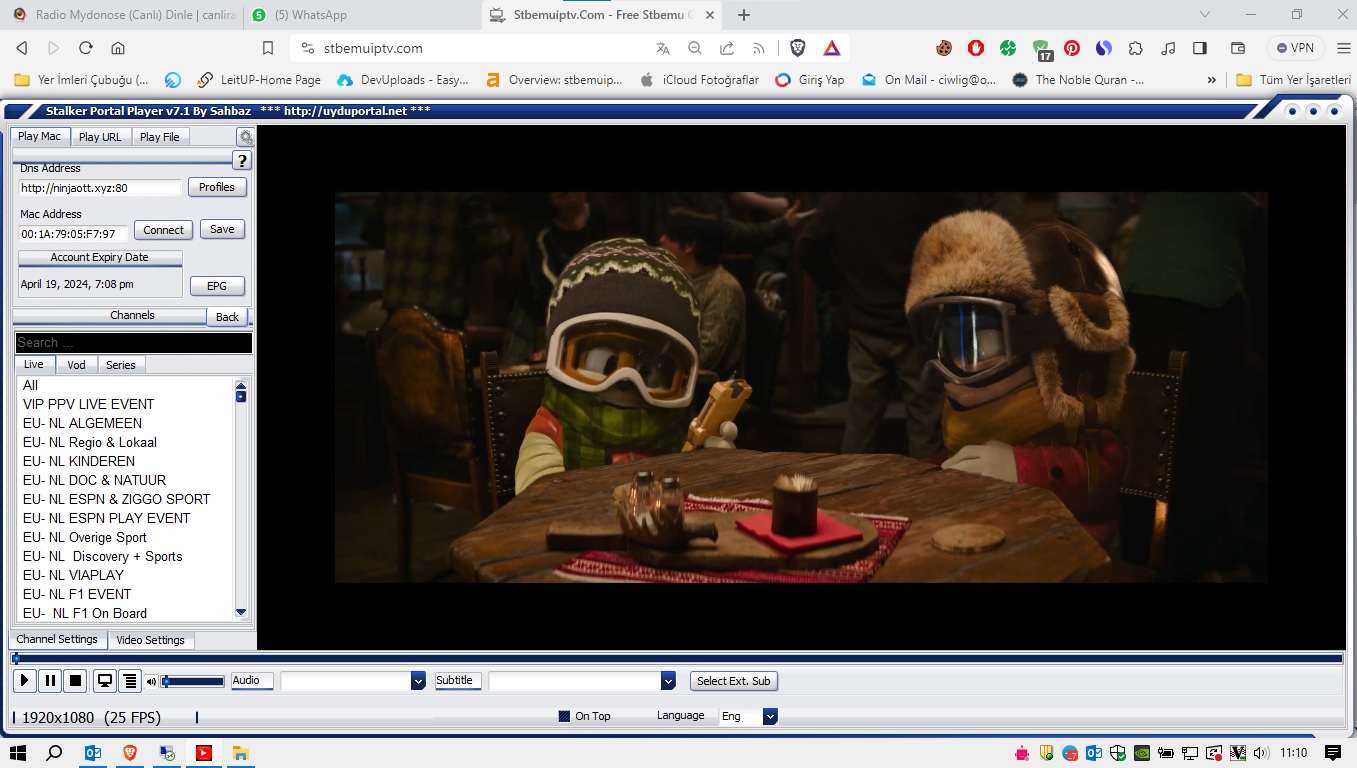Click the Back button beside Channels

(x=228, y=317)
